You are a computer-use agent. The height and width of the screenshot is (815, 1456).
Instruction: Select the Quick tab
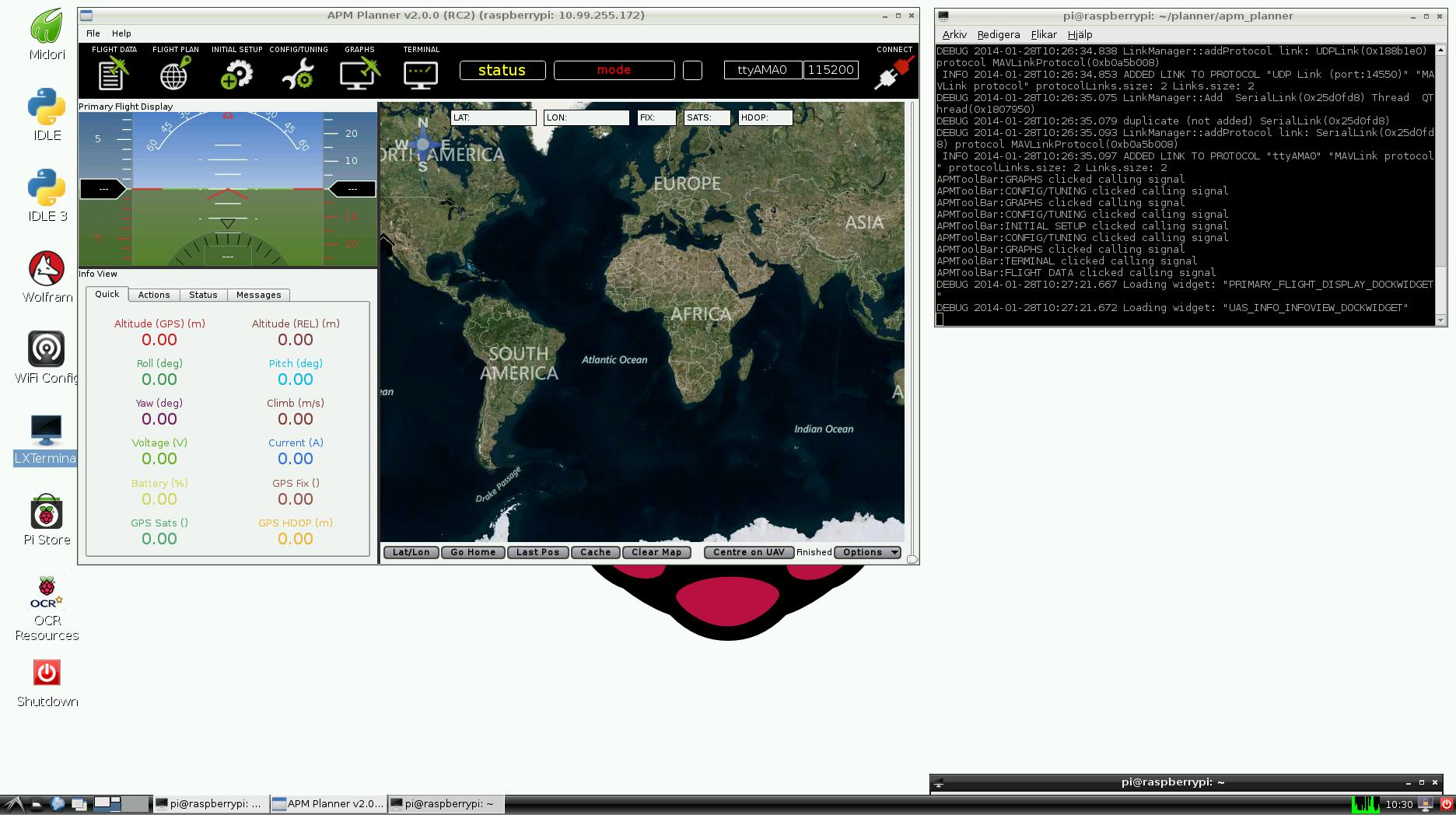[x=107, y=294]
